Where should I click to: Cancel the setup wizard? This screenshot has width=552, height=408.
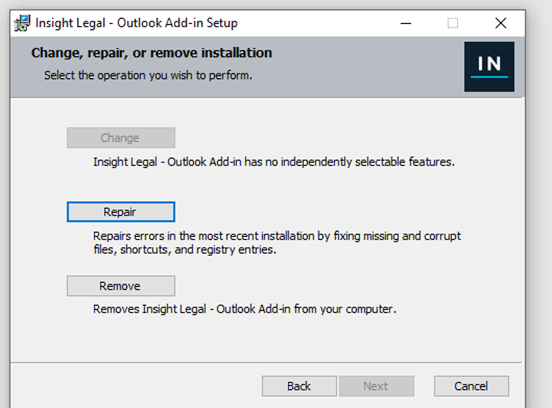[471, 386]
